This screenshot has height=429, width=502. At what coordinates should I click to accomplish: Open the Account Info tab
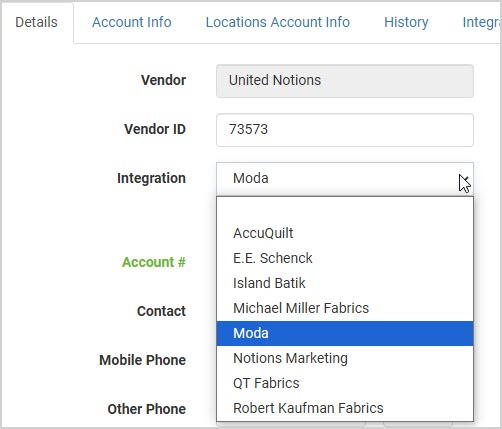tap(132, 22)
